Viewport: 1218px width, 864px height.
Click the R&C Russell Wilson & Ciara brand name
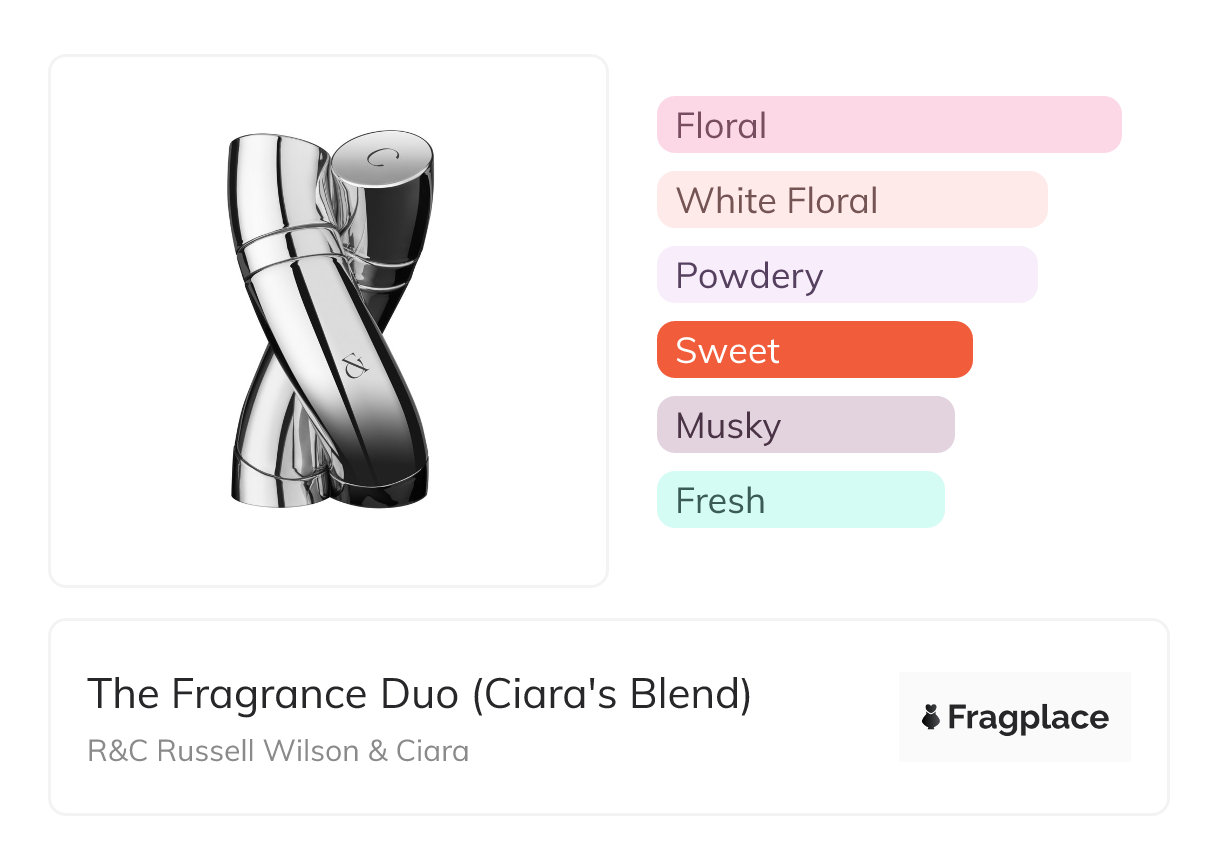278,750
